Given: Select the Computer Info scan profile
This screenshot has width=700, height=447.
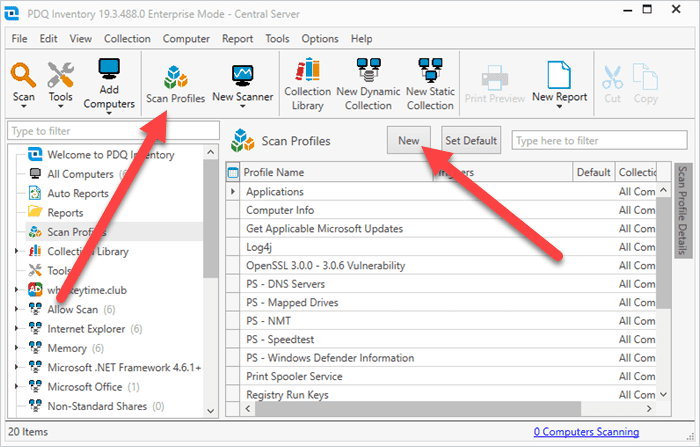Looking at the screenshot, I should (x=441, y=210).
